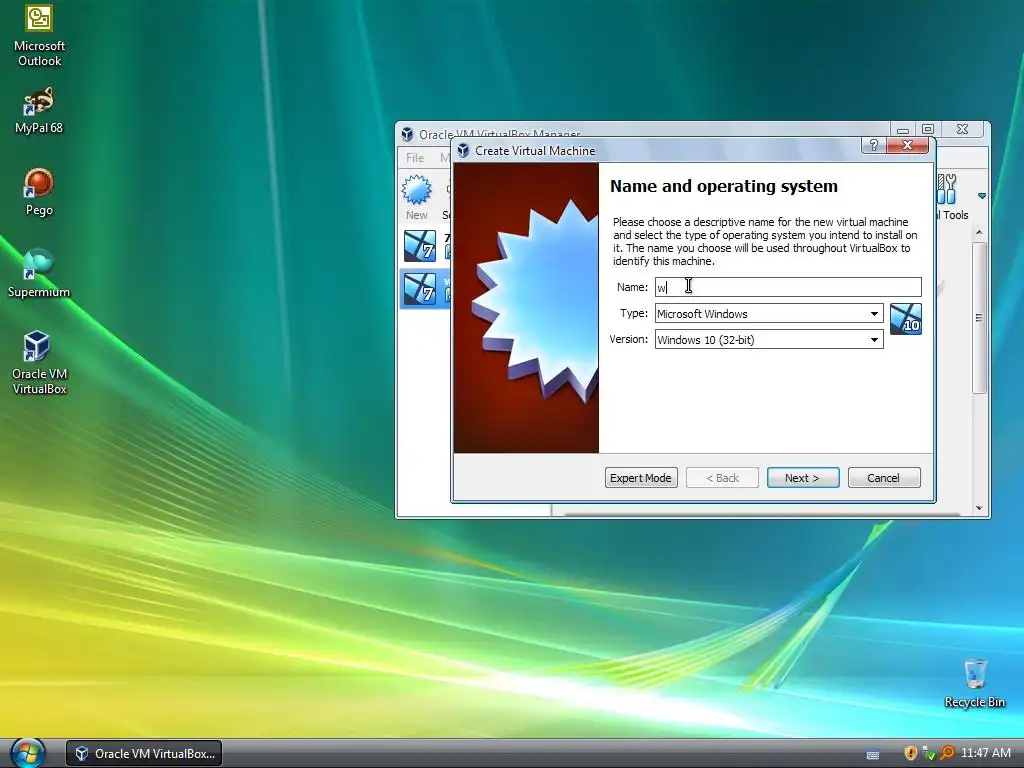This screenshot has width=1024, height=768.
Task: Click the help question mark in dialog title
Action: 874,145
